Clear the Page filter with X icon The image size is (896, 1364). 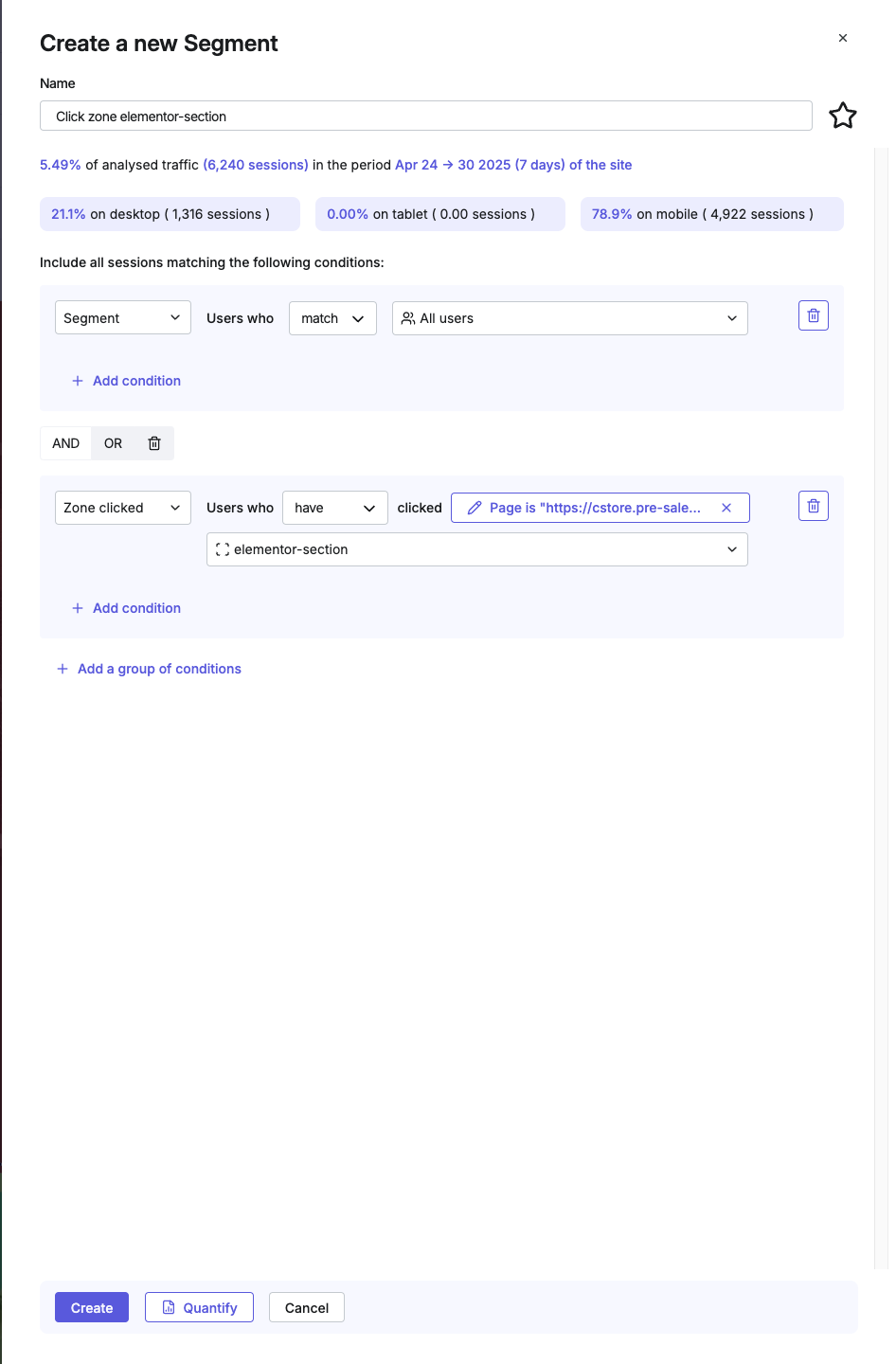point(726,508)
